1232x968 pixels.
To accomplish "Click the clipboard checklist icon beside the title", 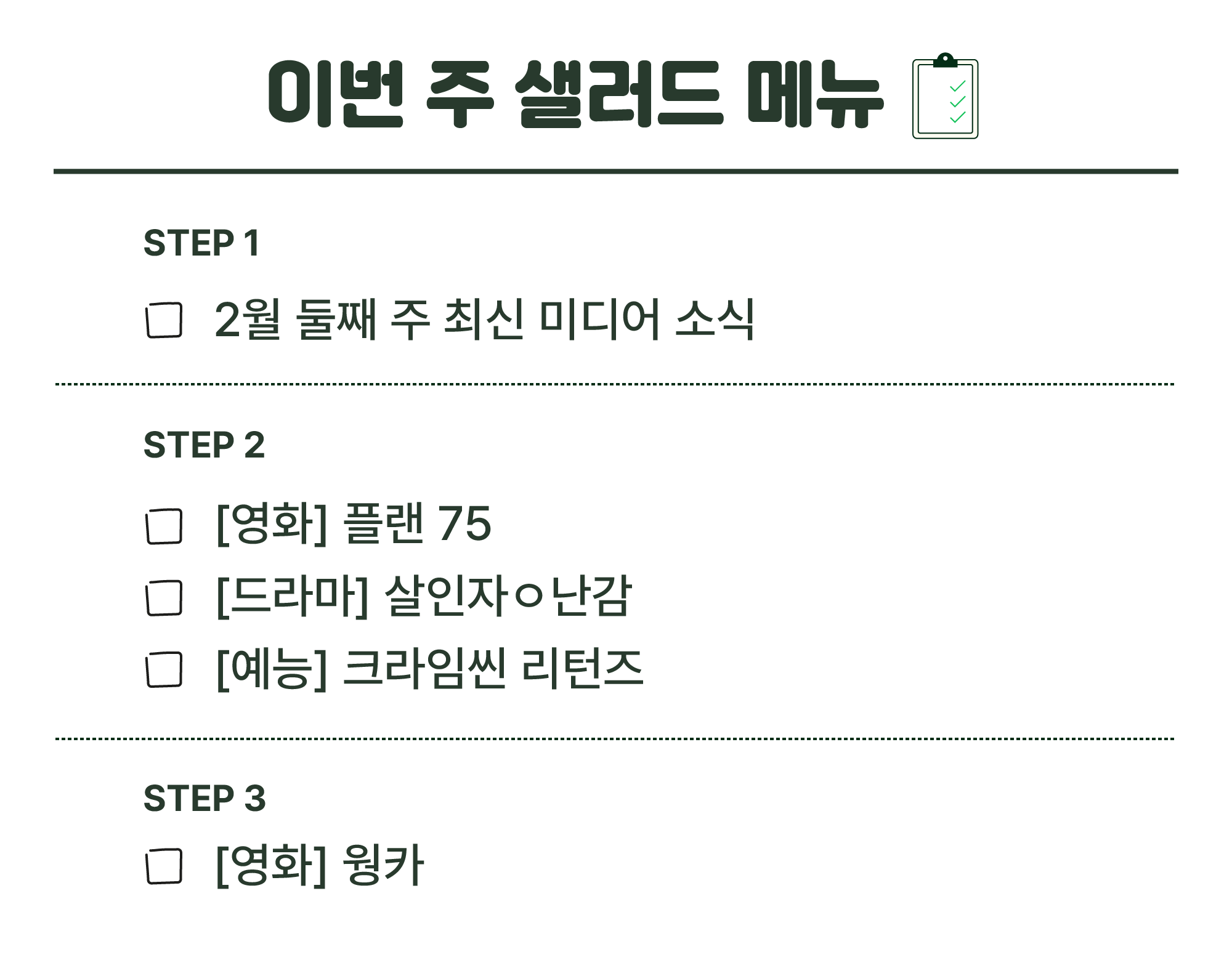I will pyautogui.click(x=945, y=96).
